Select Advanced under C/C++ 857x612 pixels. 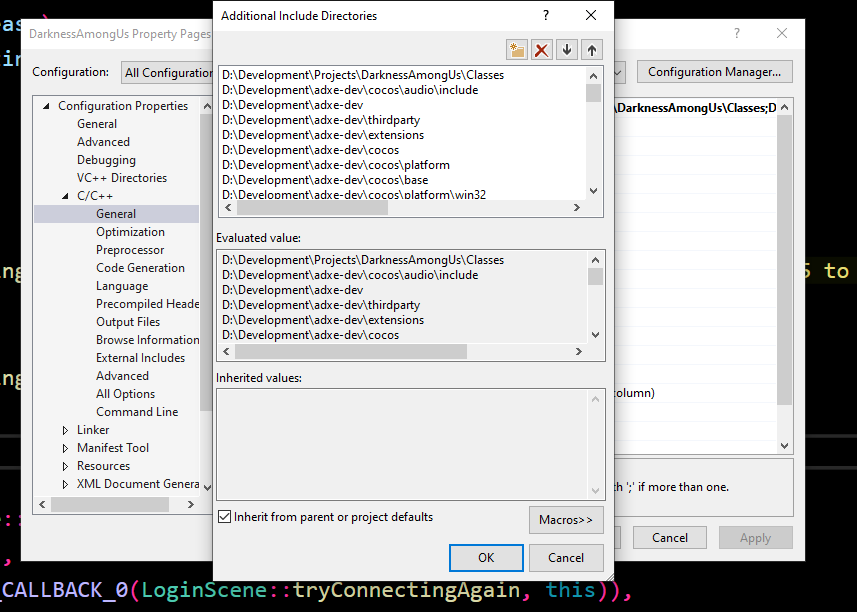click(x=122, y=376)
